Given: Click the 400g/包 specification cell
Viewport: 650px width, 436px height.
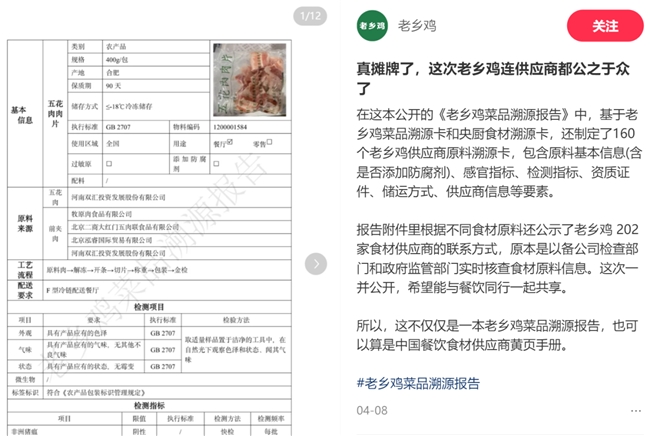Looking at the screenshot, I should pyautogui.click(x=156, y=60).
